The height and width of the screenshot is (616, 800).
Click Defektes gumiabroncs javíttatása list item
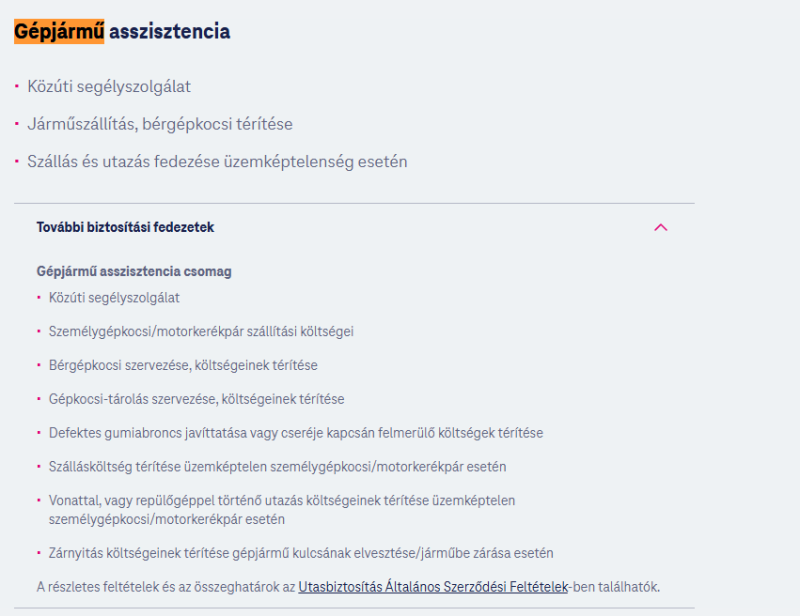point(296,433)
